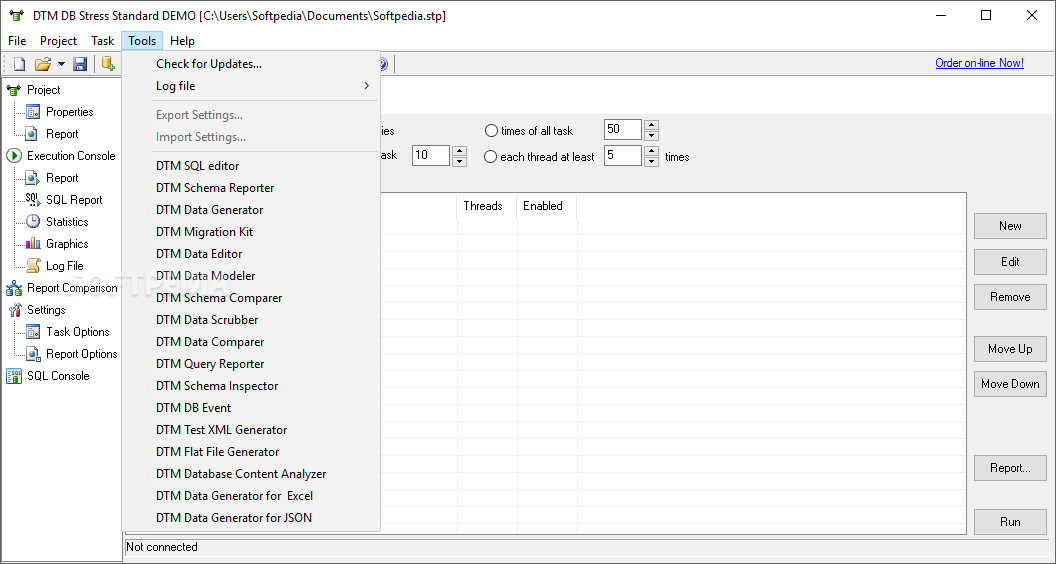Viewport: 1056px width, 564px height.
Task: Click the Graphics bar chart icon
Action: [x=33, y=244]
